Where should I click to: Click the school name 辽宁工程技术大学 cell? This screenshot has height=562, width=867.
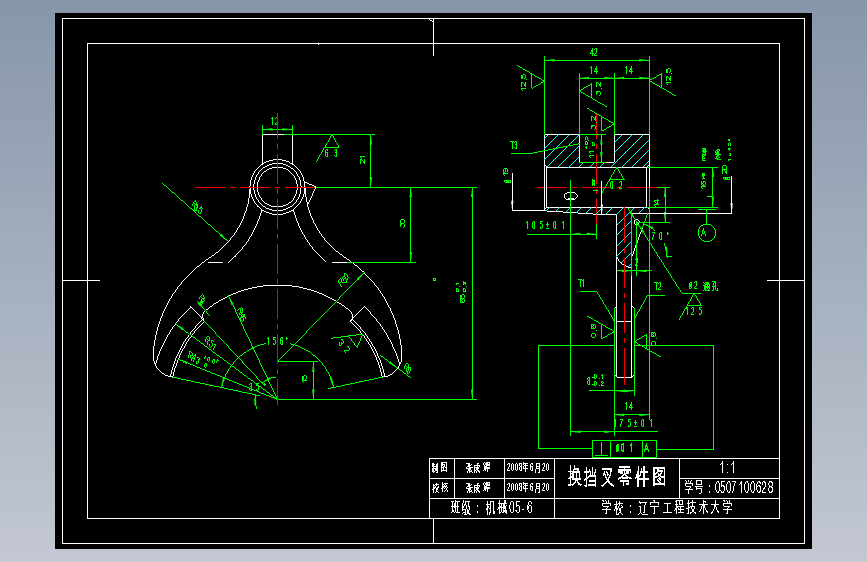(x=667, y=508)
